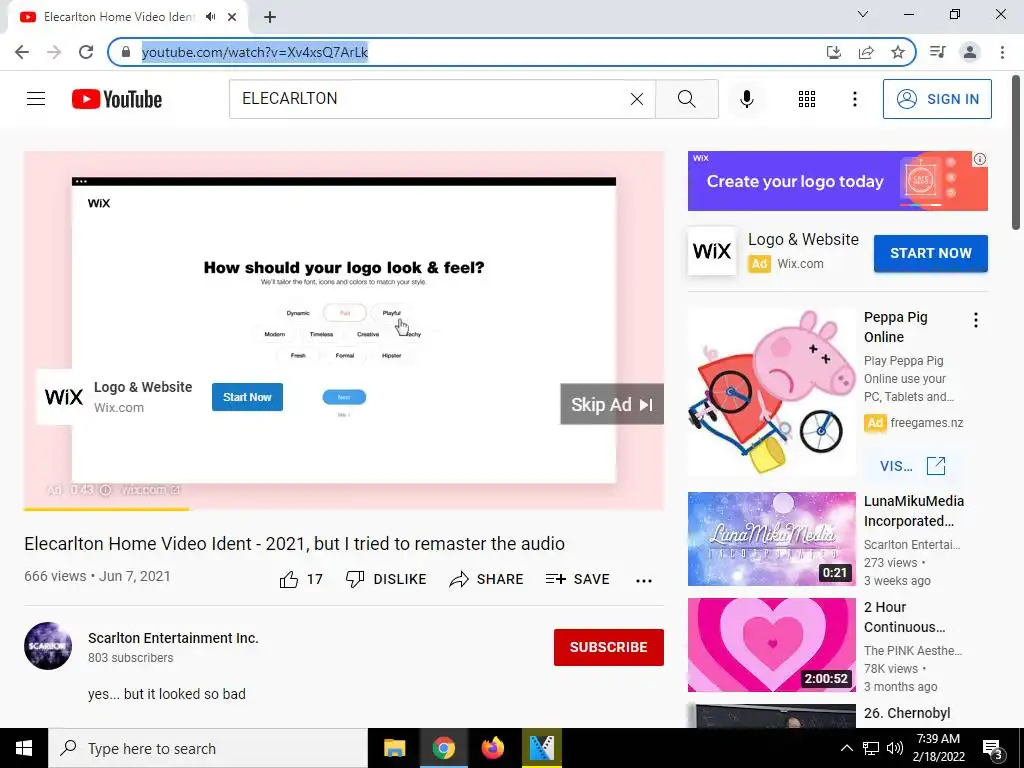Skip the Wix ad
This screenshot has width=1024, height=768.
(x=611, y=404)
